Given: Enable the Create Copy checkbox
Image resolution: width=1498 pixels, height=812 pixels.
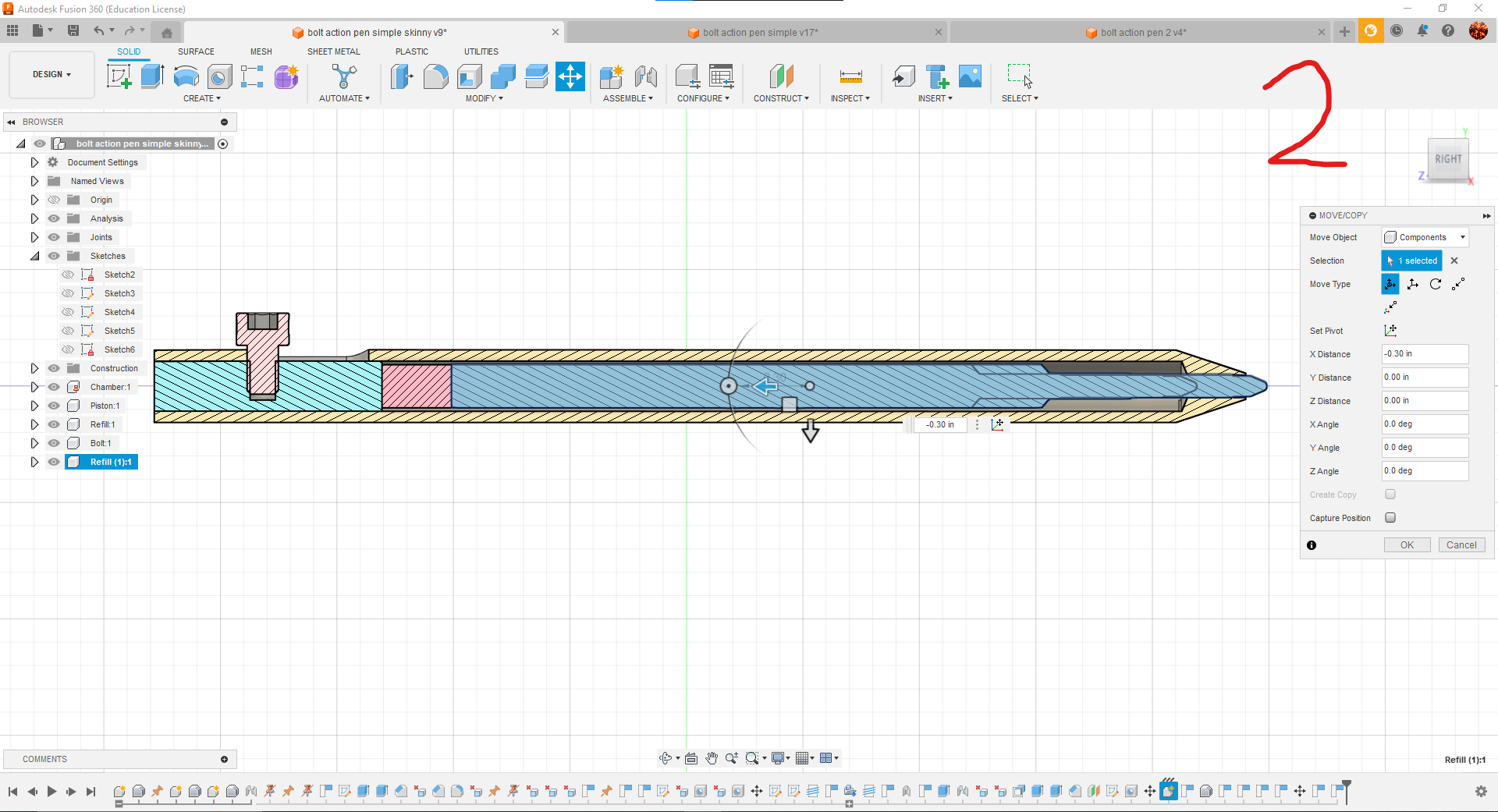Looking at the screenshot, I should click(x=1390, y=494).
